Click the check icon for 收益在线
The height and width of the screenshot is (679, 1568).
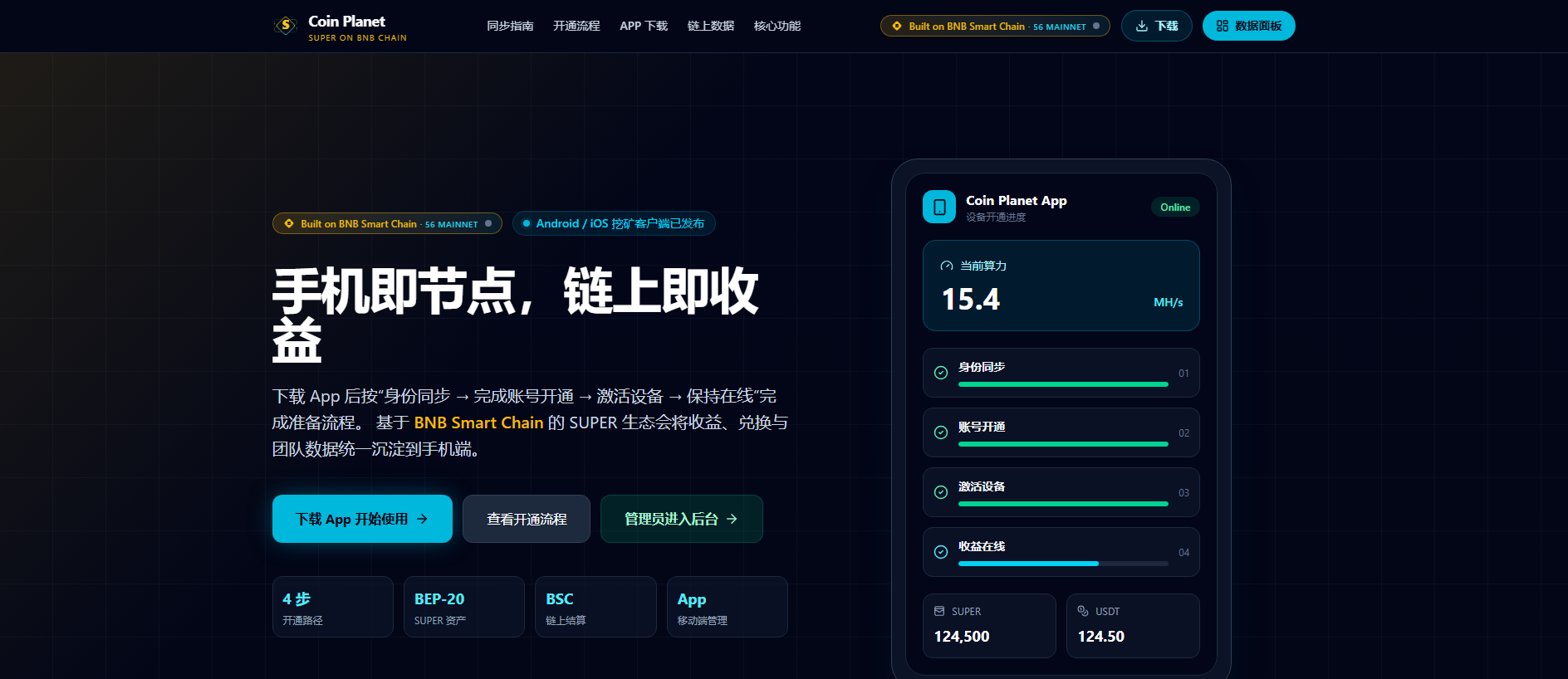point(941,552)
